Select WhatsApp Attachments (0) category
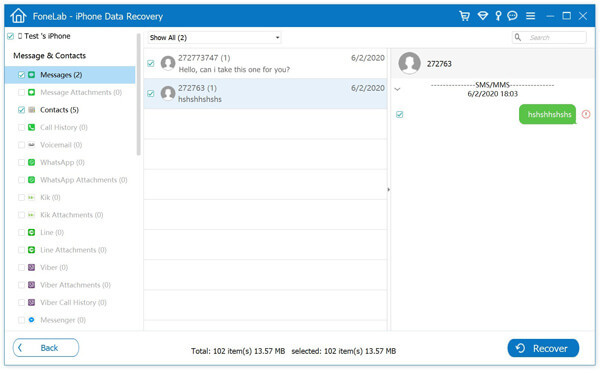600x370 pixels. [84, 180]
